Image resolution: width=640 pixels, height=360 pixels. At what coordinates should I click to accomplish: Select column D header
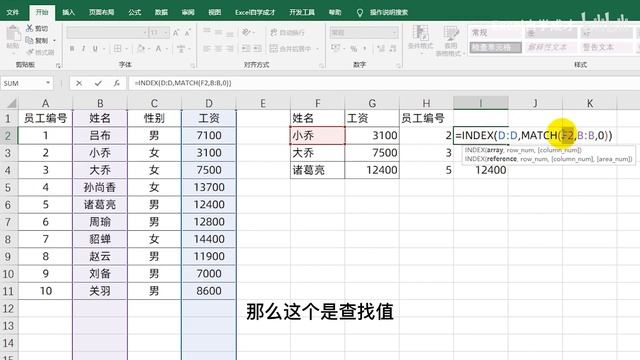[209, 103]
